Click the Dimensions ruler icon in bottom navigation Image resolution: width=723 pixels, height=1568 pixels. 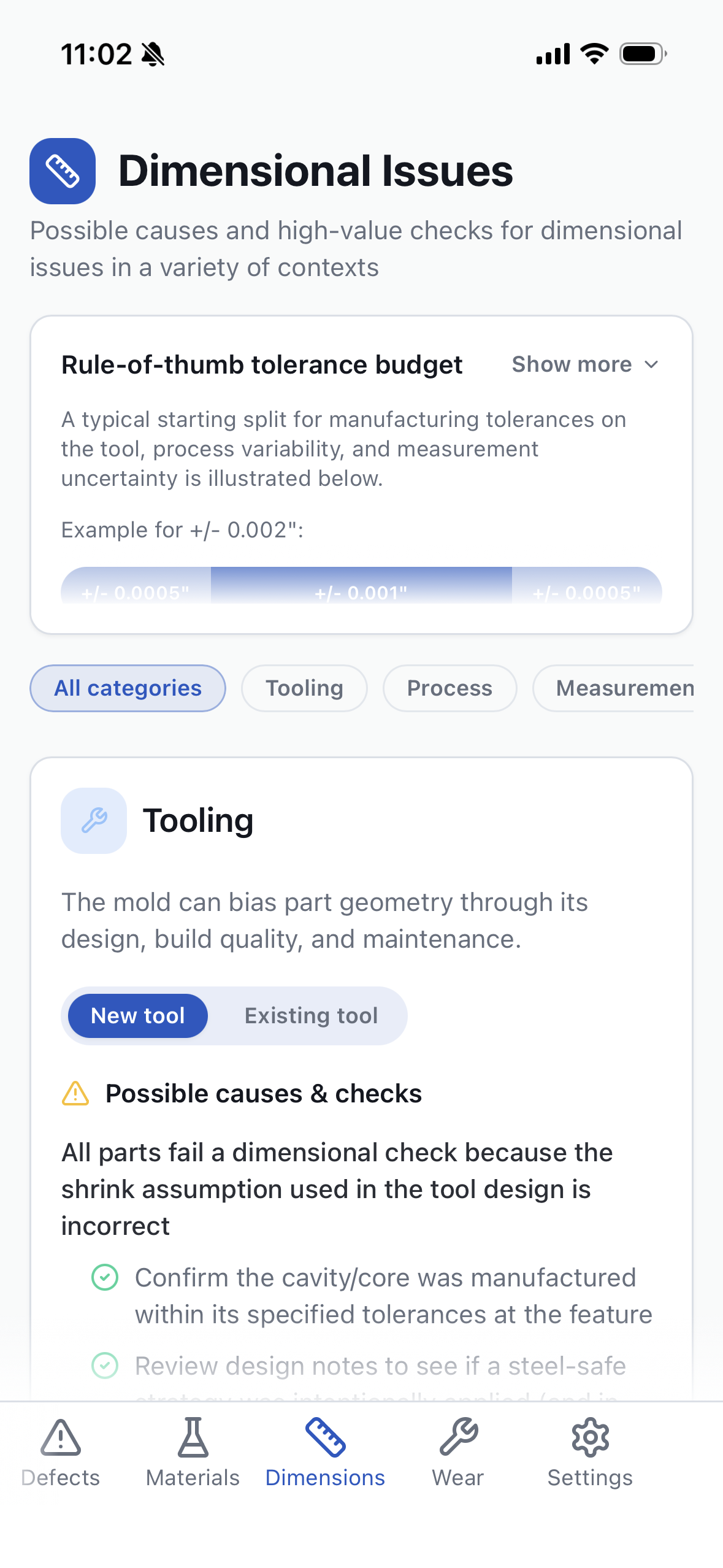(x=325, y=1438)
